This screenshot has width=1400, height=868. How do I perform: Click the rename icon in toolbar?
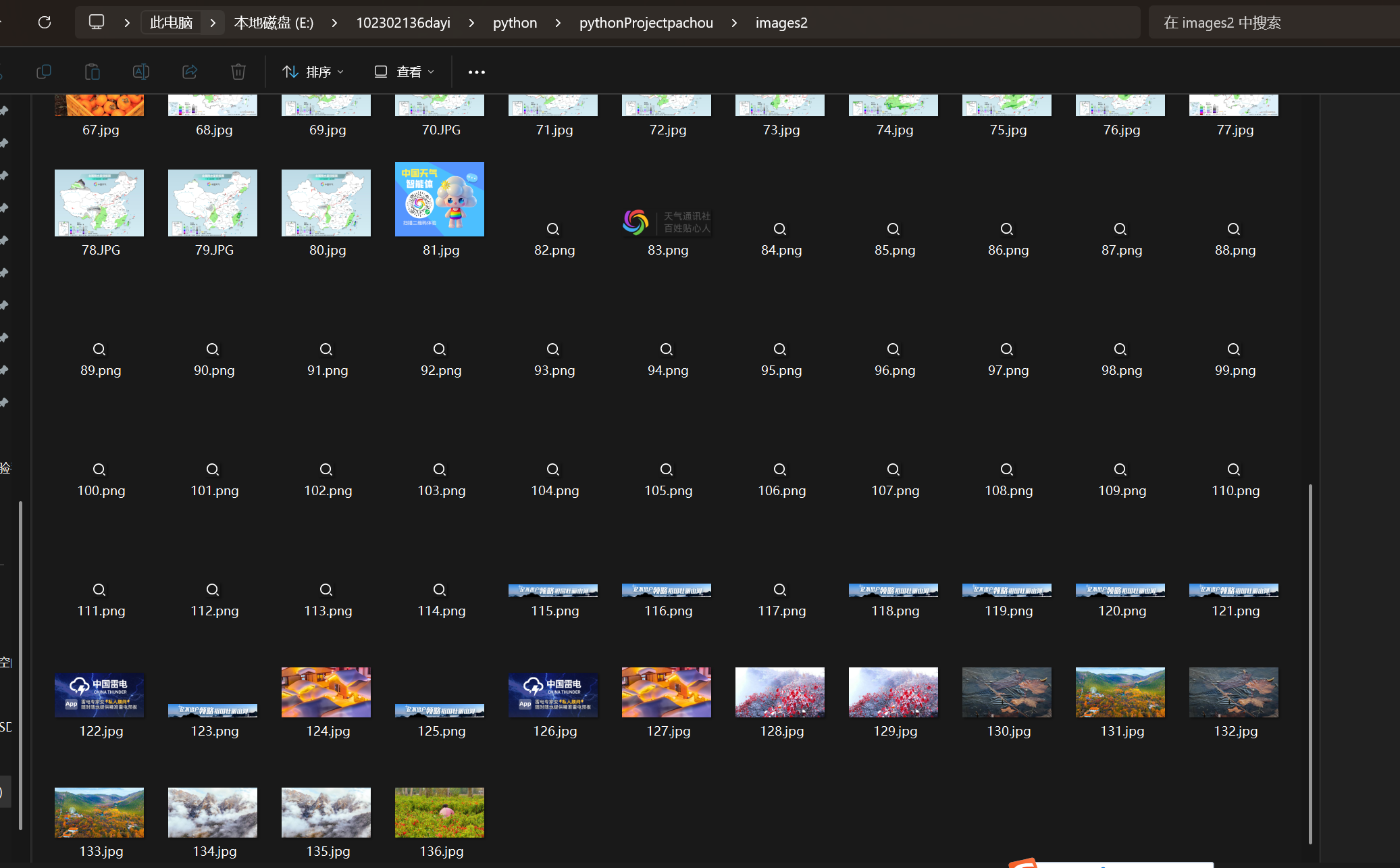click(x=141, y=72)
